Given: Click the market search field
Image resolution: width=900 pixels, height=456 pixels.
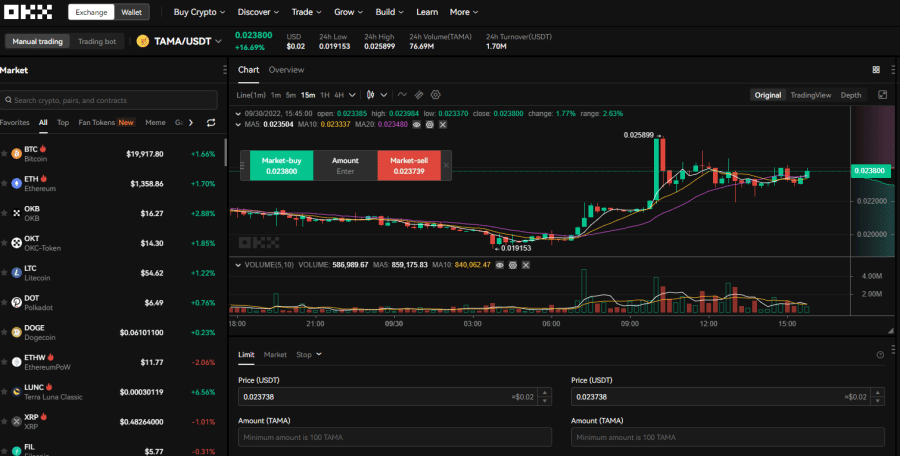Looking at the screenshot, I should [x=108, y=100].
